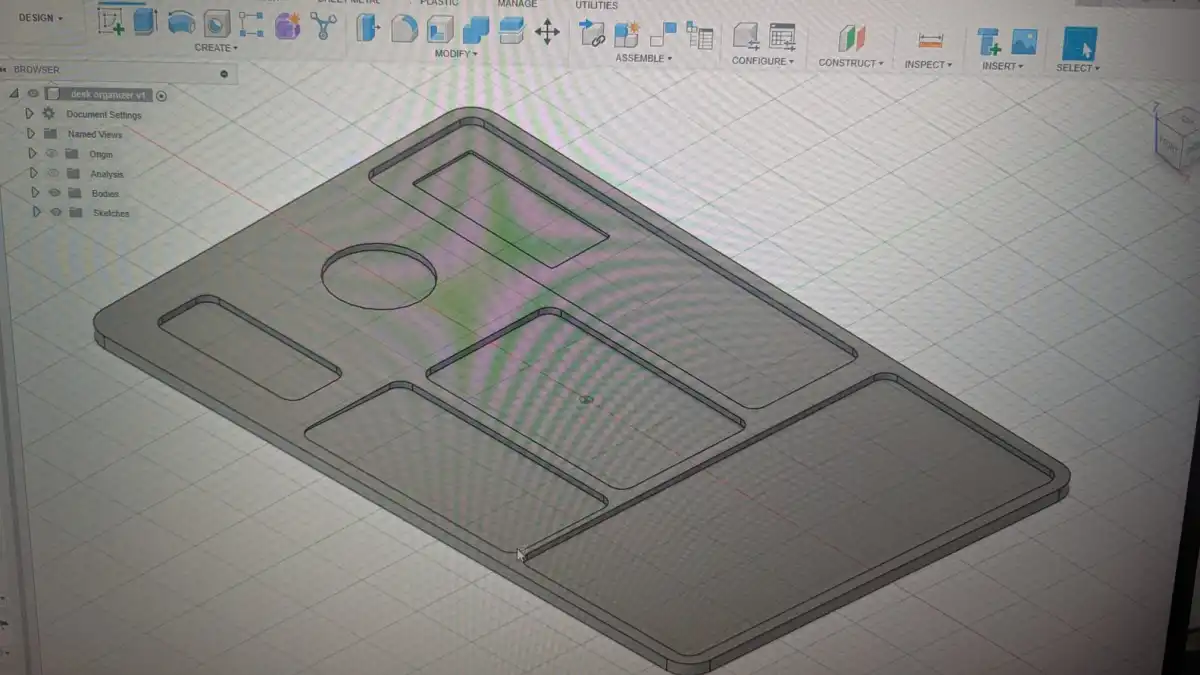Click the Insert Derive icon

pos(989,42)
